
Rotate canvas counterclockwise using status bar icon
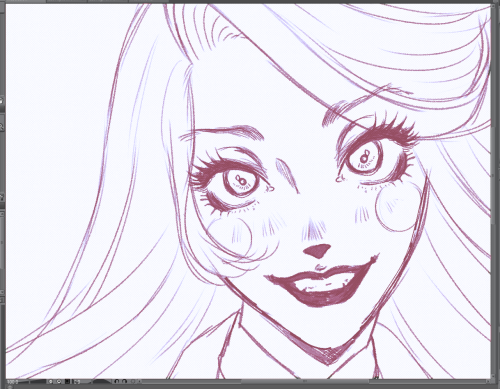click(x=116, y=381)
